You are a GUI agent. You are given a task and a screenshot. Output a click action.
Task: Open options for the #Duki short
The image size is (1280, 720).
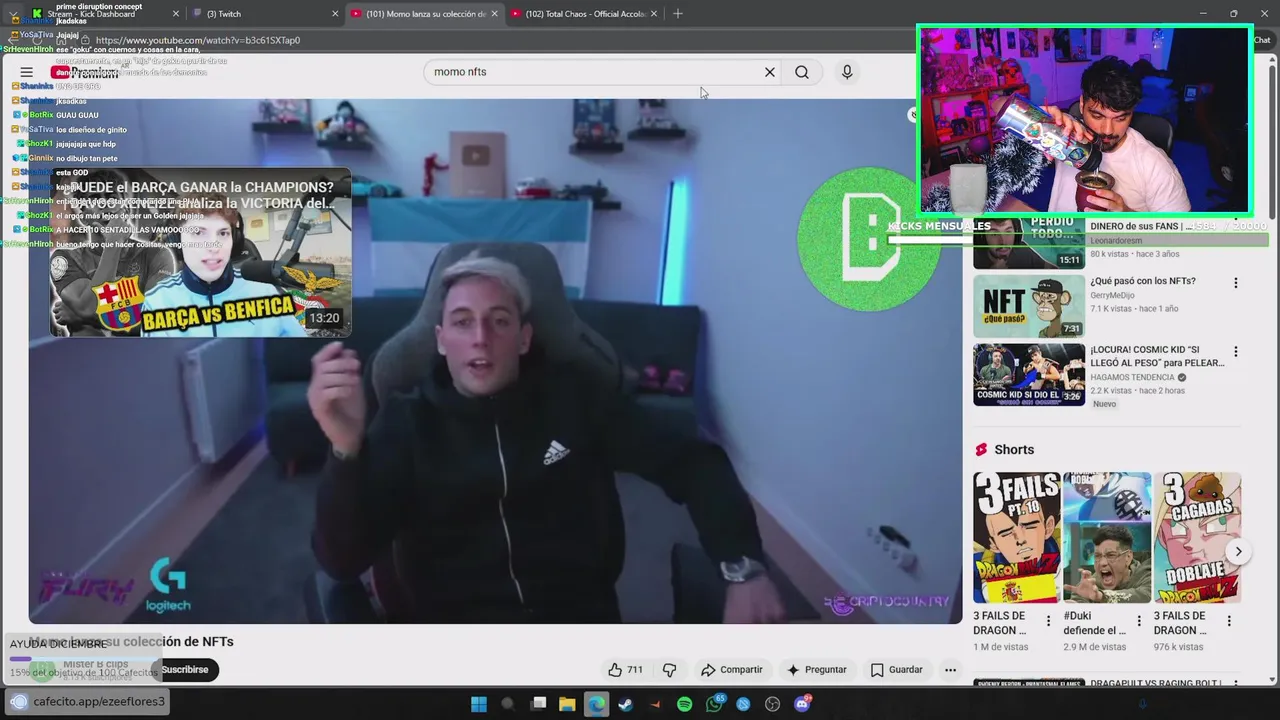tap(1138, 621)
